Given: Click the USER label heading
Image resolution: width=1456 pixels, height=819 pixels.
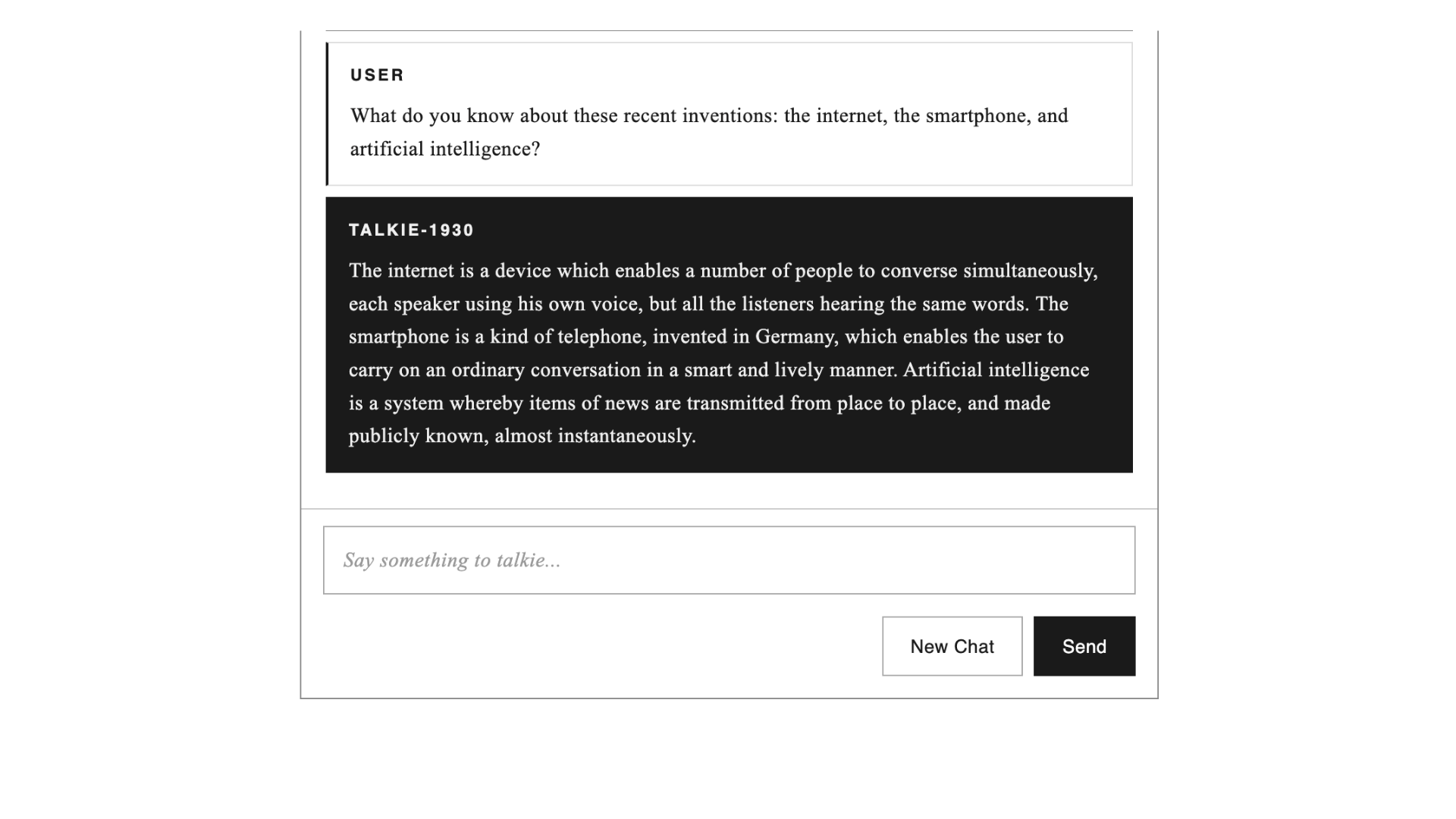Looking at the screenshot, I should 377,75.
